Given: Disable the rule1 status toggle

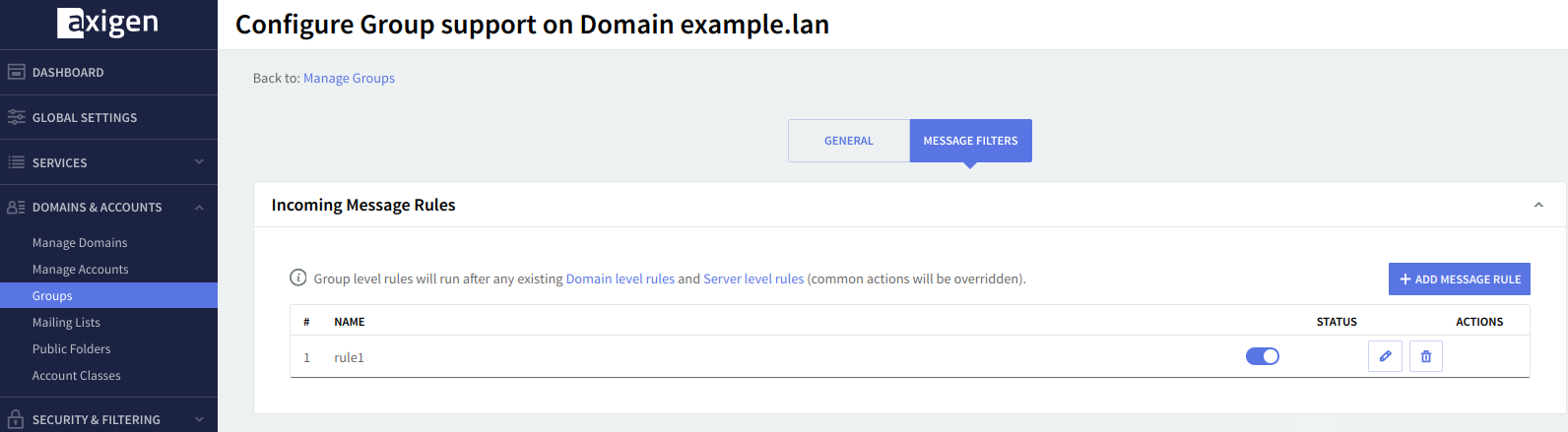Looking at the screenshot, I should coord(1262,356).
